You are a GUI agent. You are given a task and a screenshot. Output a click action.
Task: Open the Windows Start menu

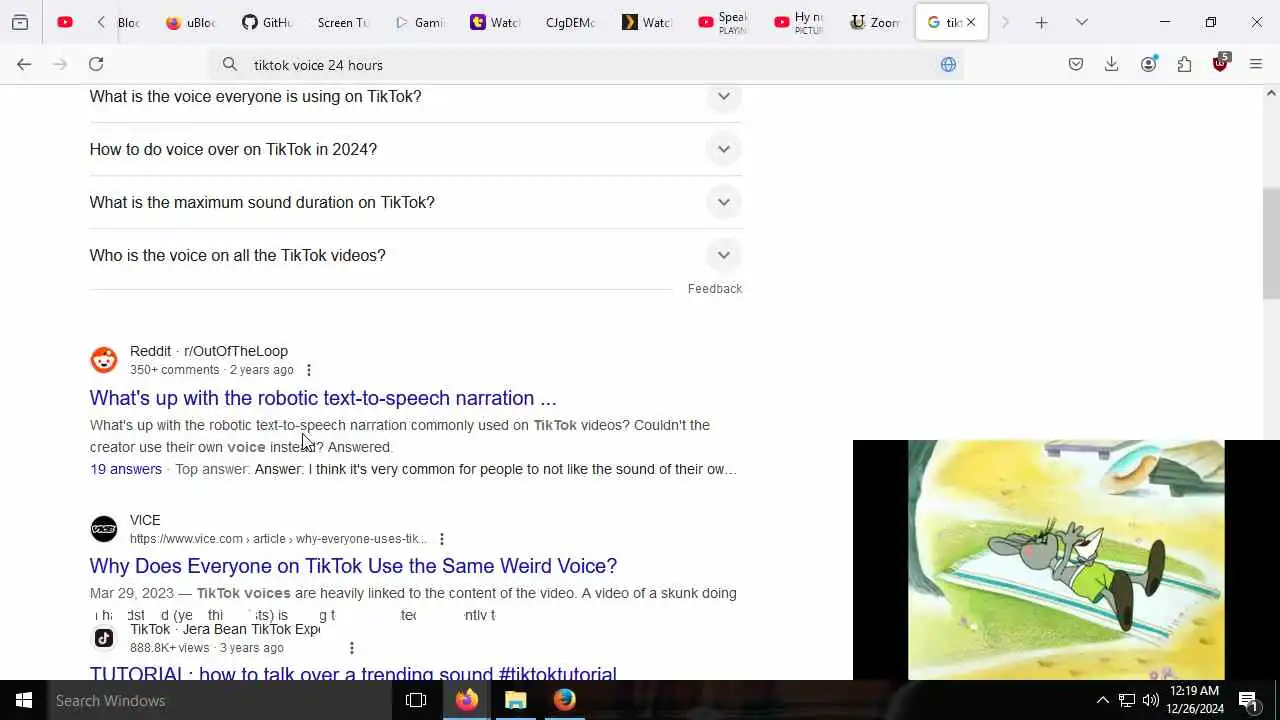point(24,700)
